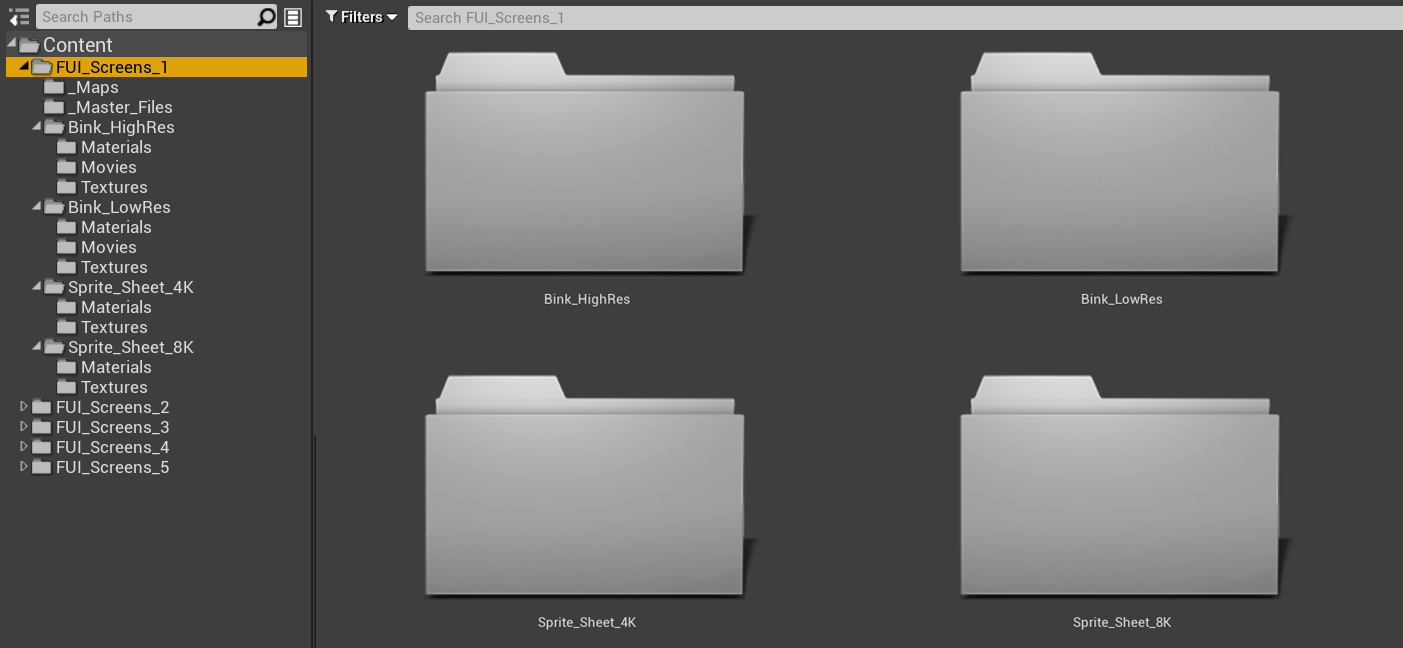Viewport: 1403px width, 648px height.
Task: Click the Search Paths input field
Action: (x=145, y=17)
